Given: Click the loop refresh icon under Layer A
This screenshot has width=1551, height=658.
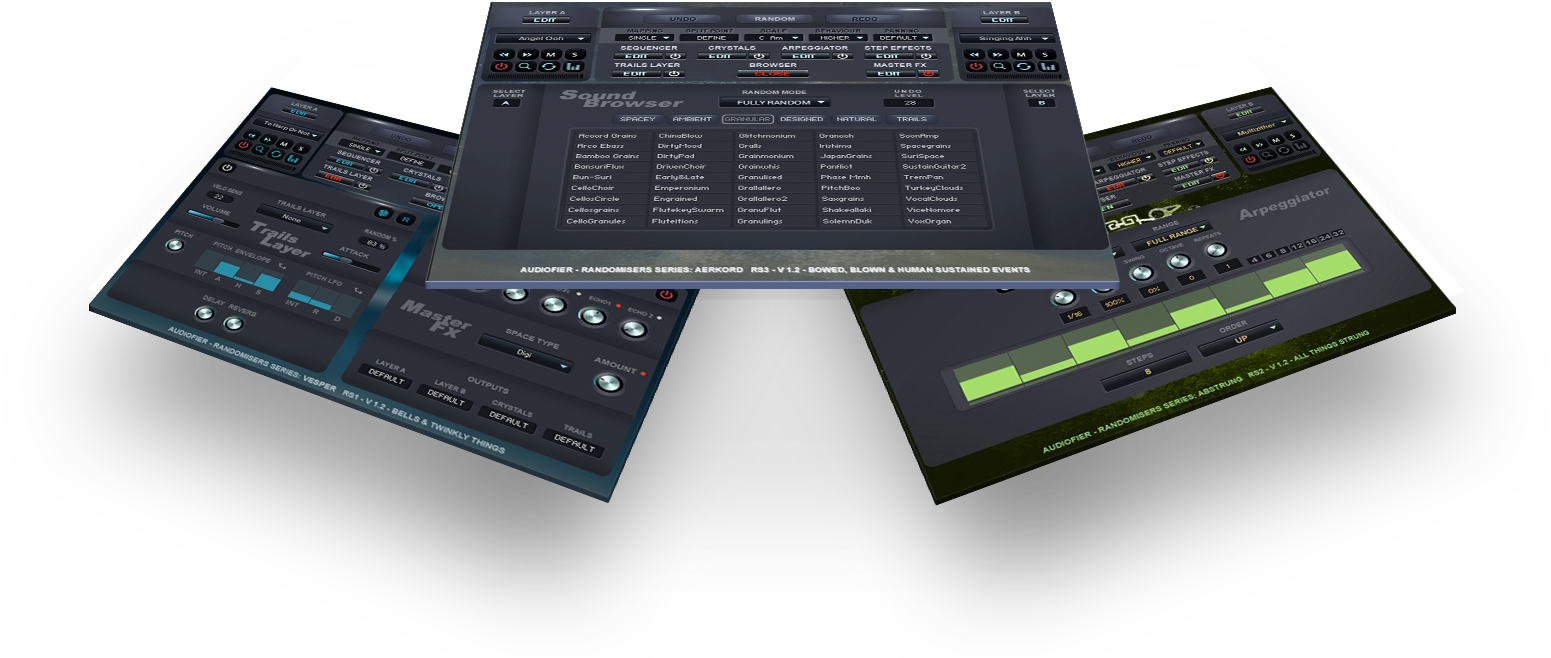Looking at the screenshot, I should pyautogui.click(x=549, y=67).
